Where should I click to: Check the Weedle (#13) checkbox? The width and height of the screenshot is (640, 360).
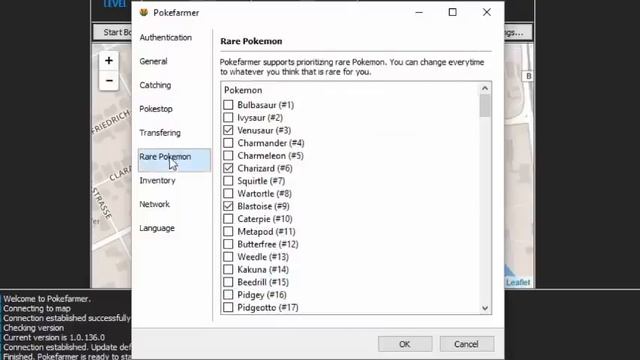coord(228,257)
